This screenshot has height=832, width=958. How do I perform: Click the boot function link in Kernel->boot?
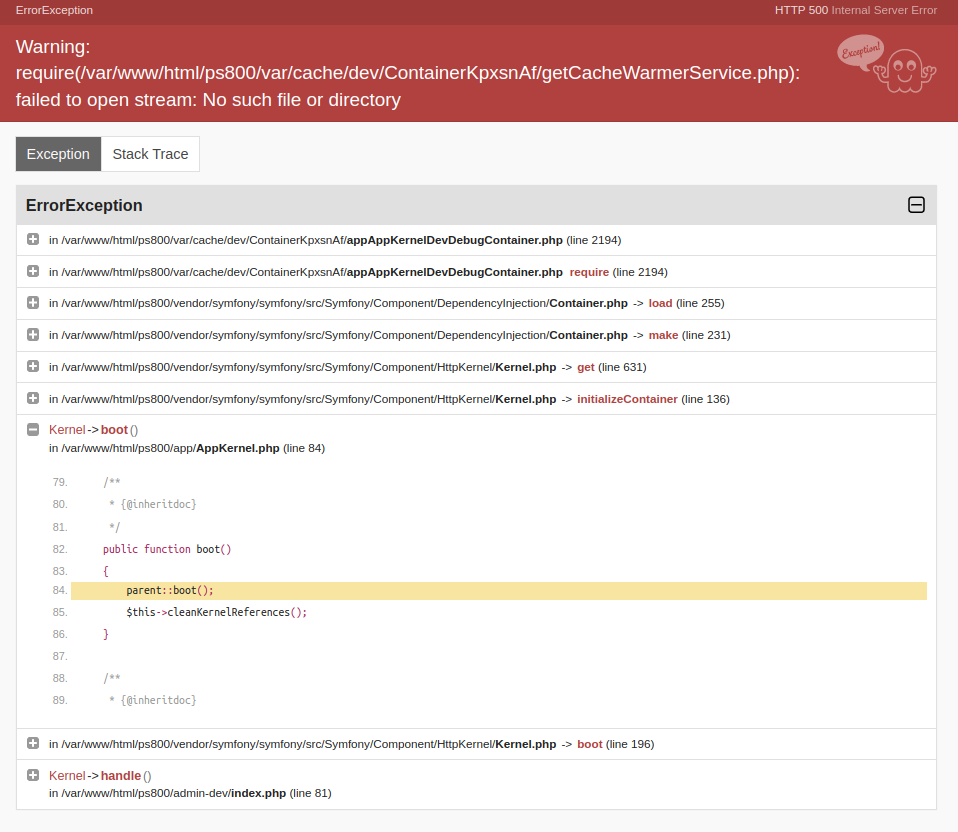(x=113, y=429)
